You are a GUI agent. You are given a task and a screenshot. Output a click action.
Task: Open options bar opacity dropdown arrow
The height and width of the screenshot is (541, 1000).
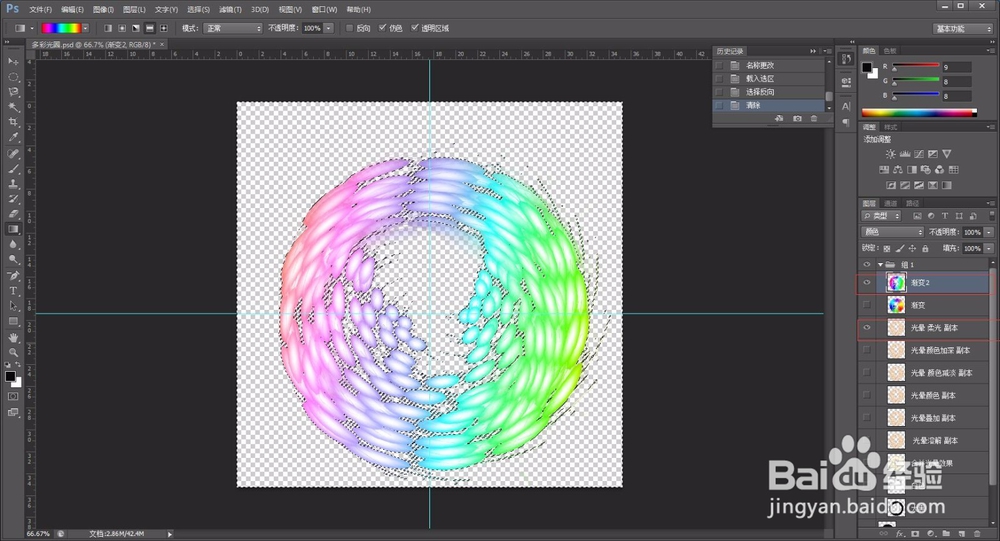[328, 28]
